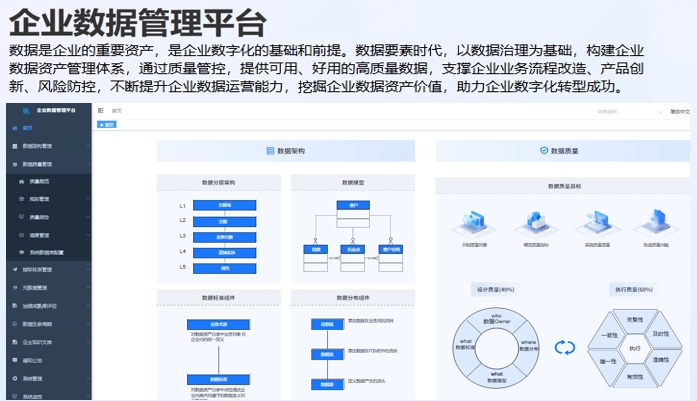Click the 质量报告 submenu icon
This screenshot has height=401, width=697.
click(x=21, y=217)
